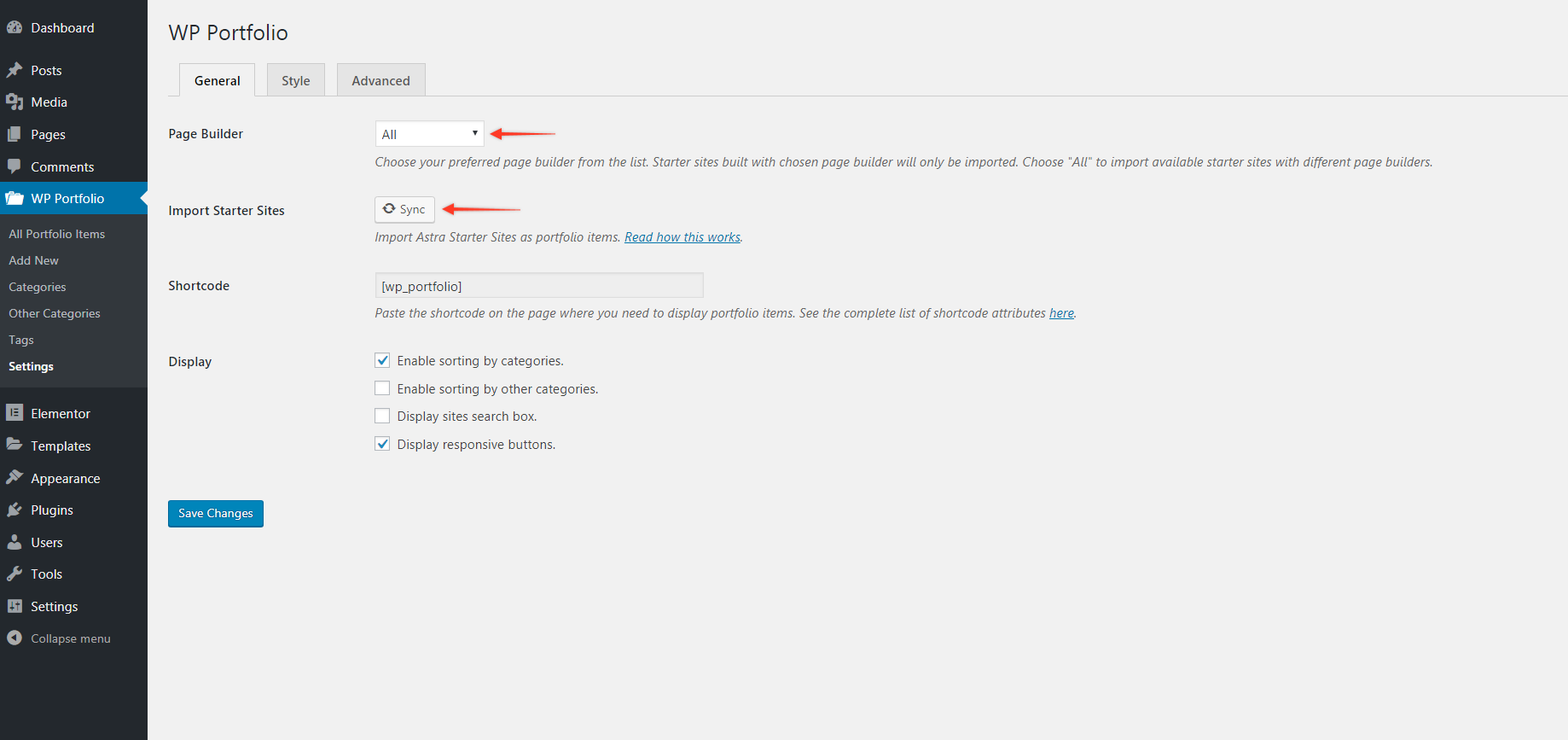Click Enable sorting by other categories label
The image size is (1568, 740).
pos(497,389)
